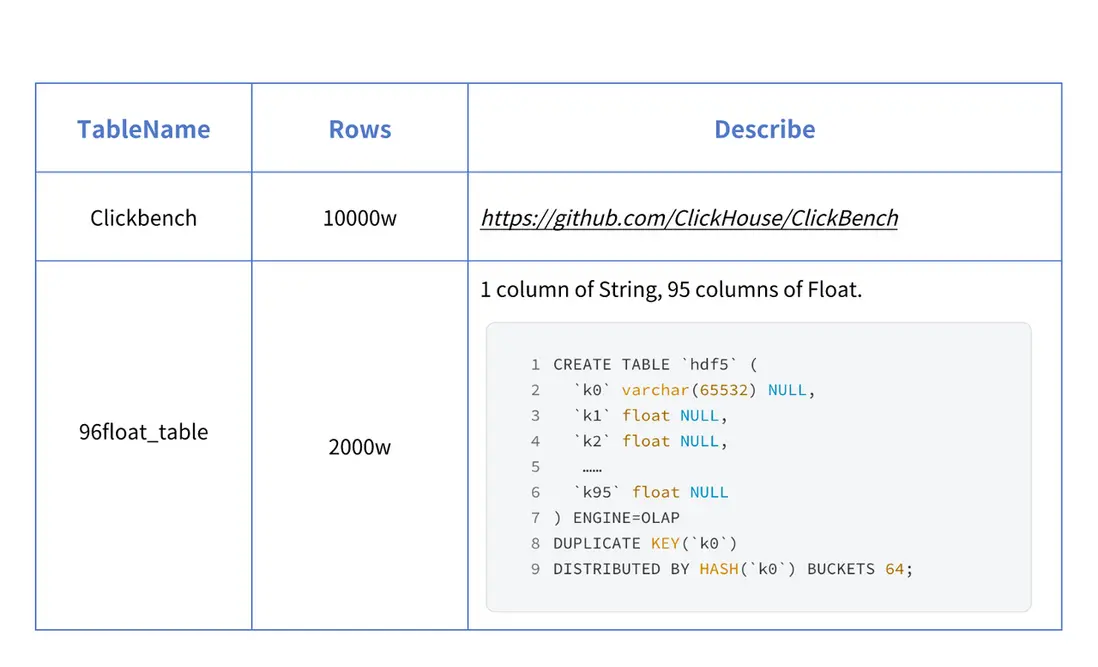1098x667 pixels.
Task: Click the ellipsis placeholder code line
Action: pyautogui.click(x=592, y=467)
